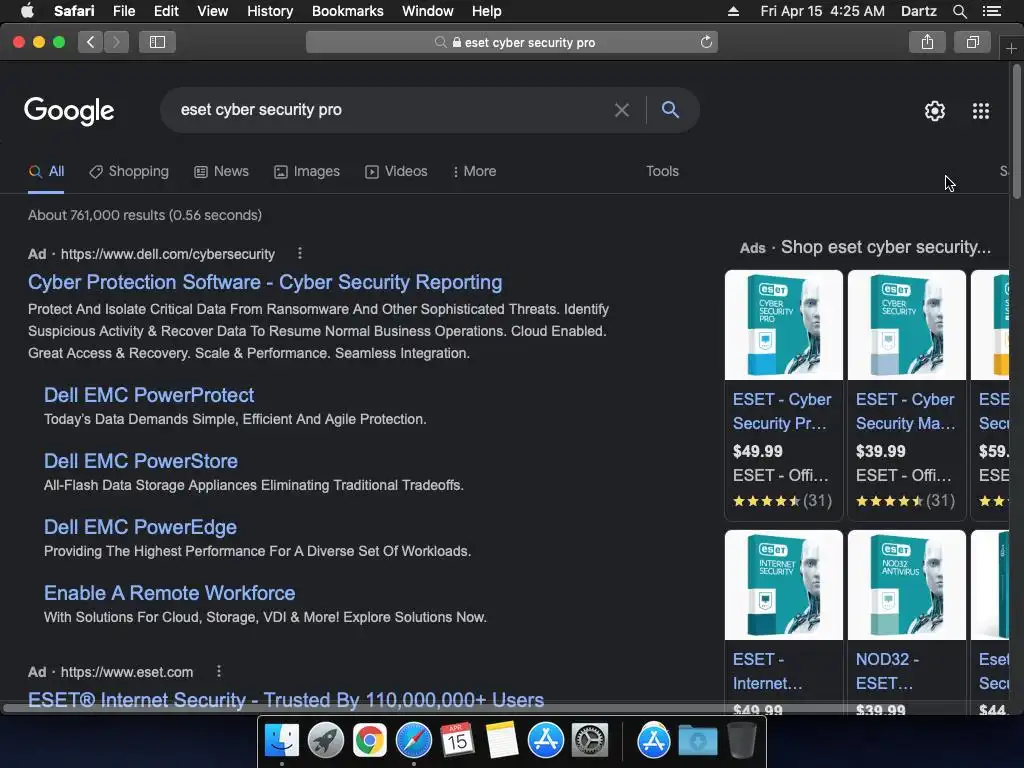The width and height of the screenshot is (1024, 768).
Task: Open the Google logo homepage link
Action: pos(69,110)
